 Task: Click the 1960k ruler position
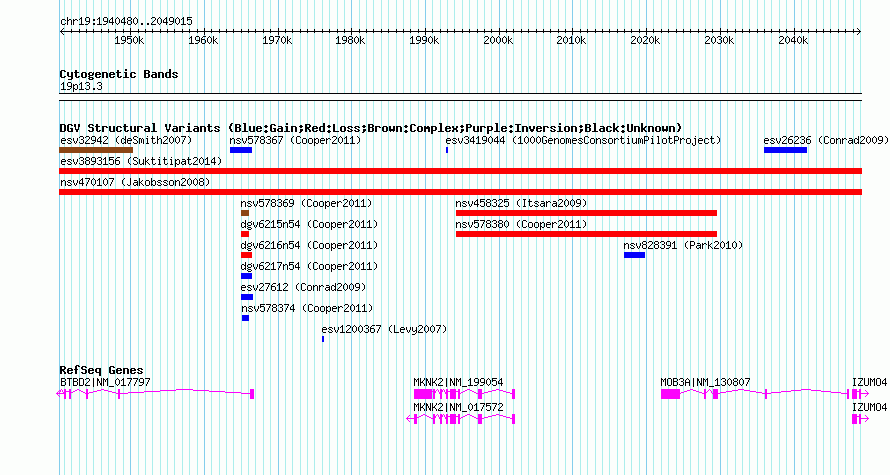click(x=203, y=41)
